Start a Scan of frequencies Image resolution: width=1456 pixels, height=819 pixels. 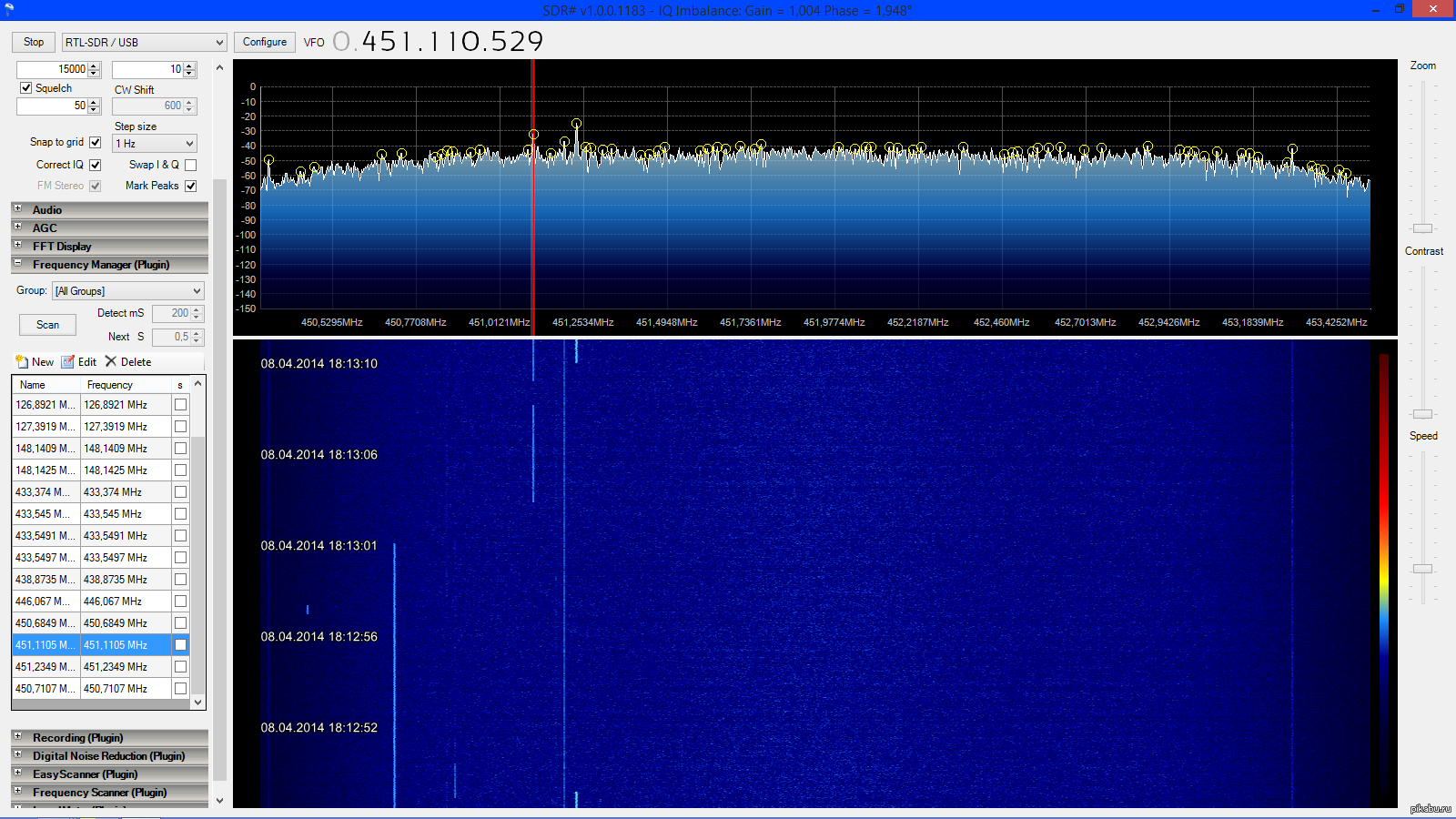pyautogui.click(x=46, y=325)
